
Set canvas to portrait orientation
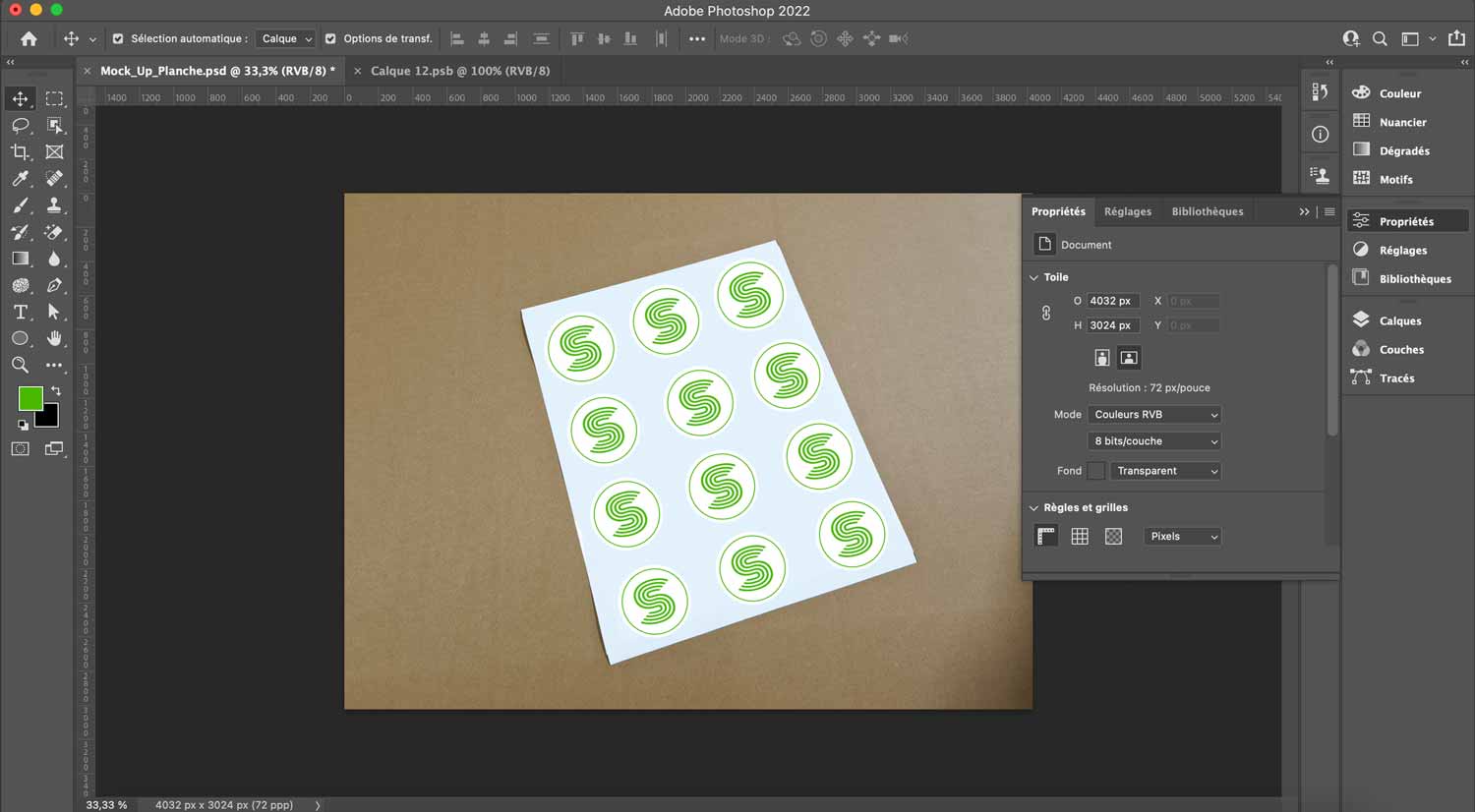(1102, 358)
